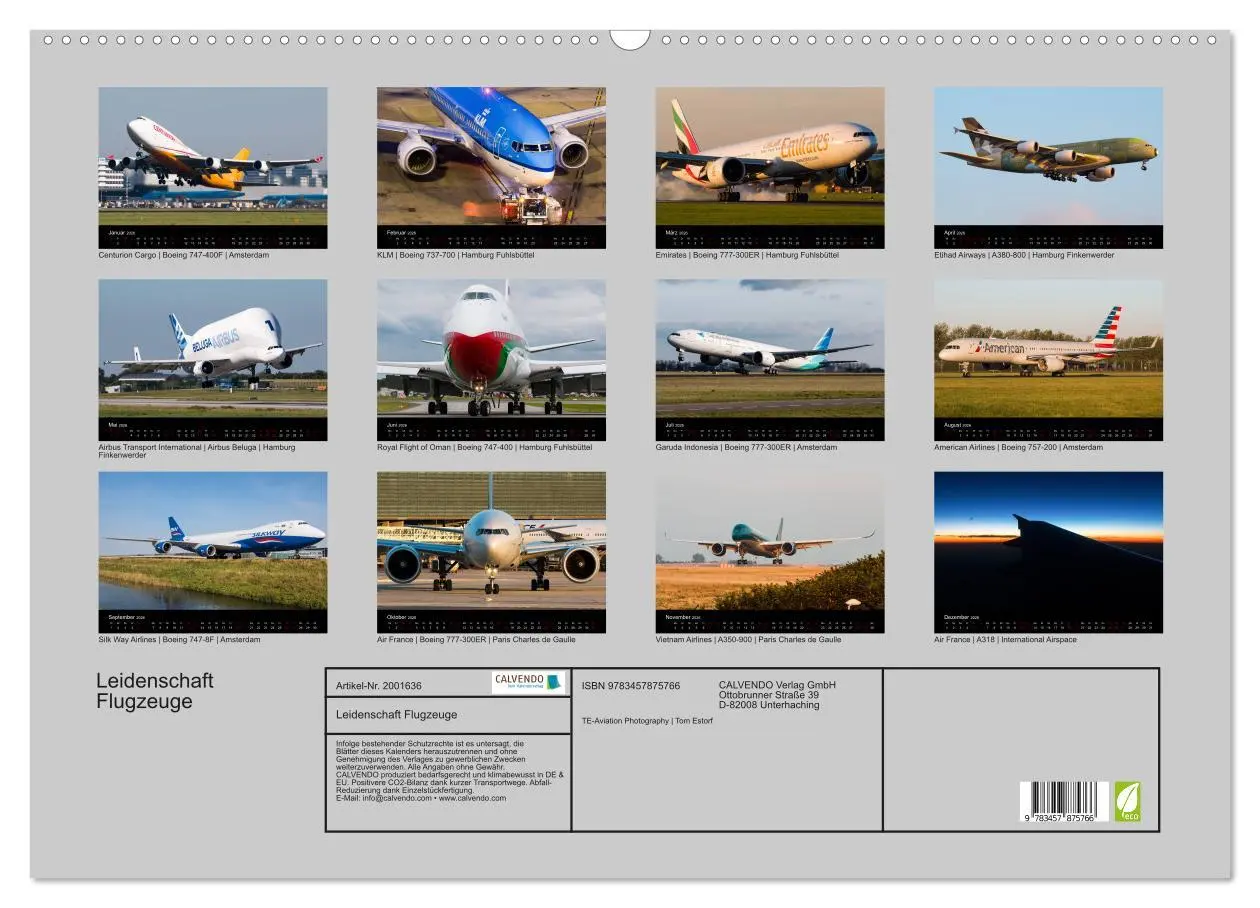Click 'Leidenschaft Flugzeuge' in the info box
Image resolution: width=1260 pixels, height=908 pixels.
coord(397,714)
